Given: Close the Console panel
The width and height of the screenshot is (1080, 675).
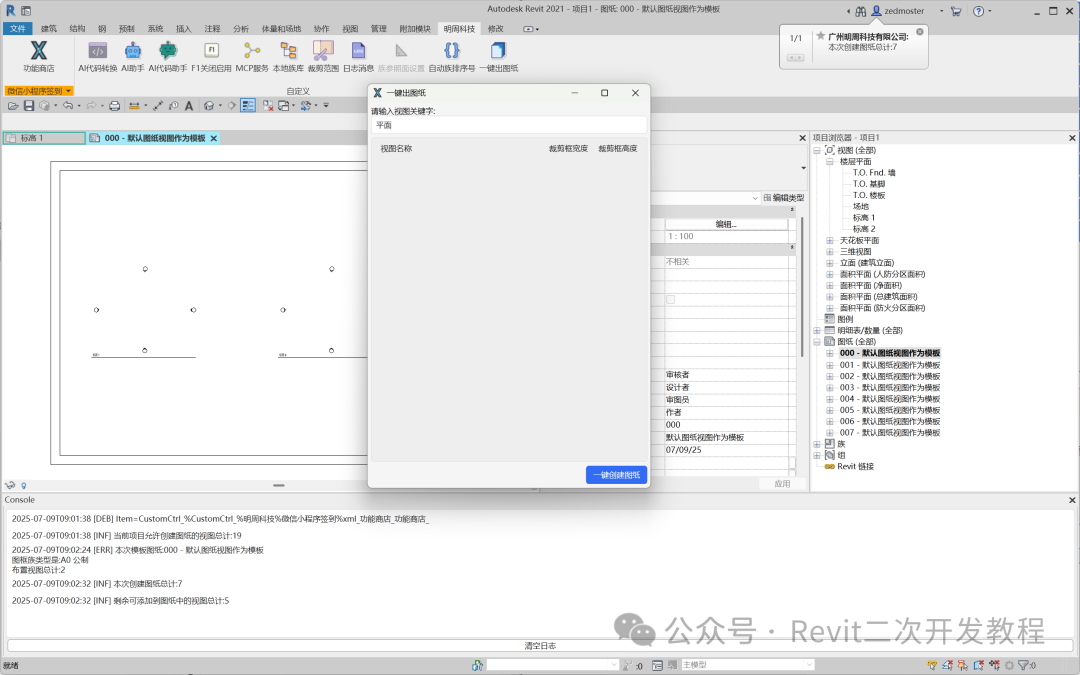Looking at the screenshot, I should 1072,500.
